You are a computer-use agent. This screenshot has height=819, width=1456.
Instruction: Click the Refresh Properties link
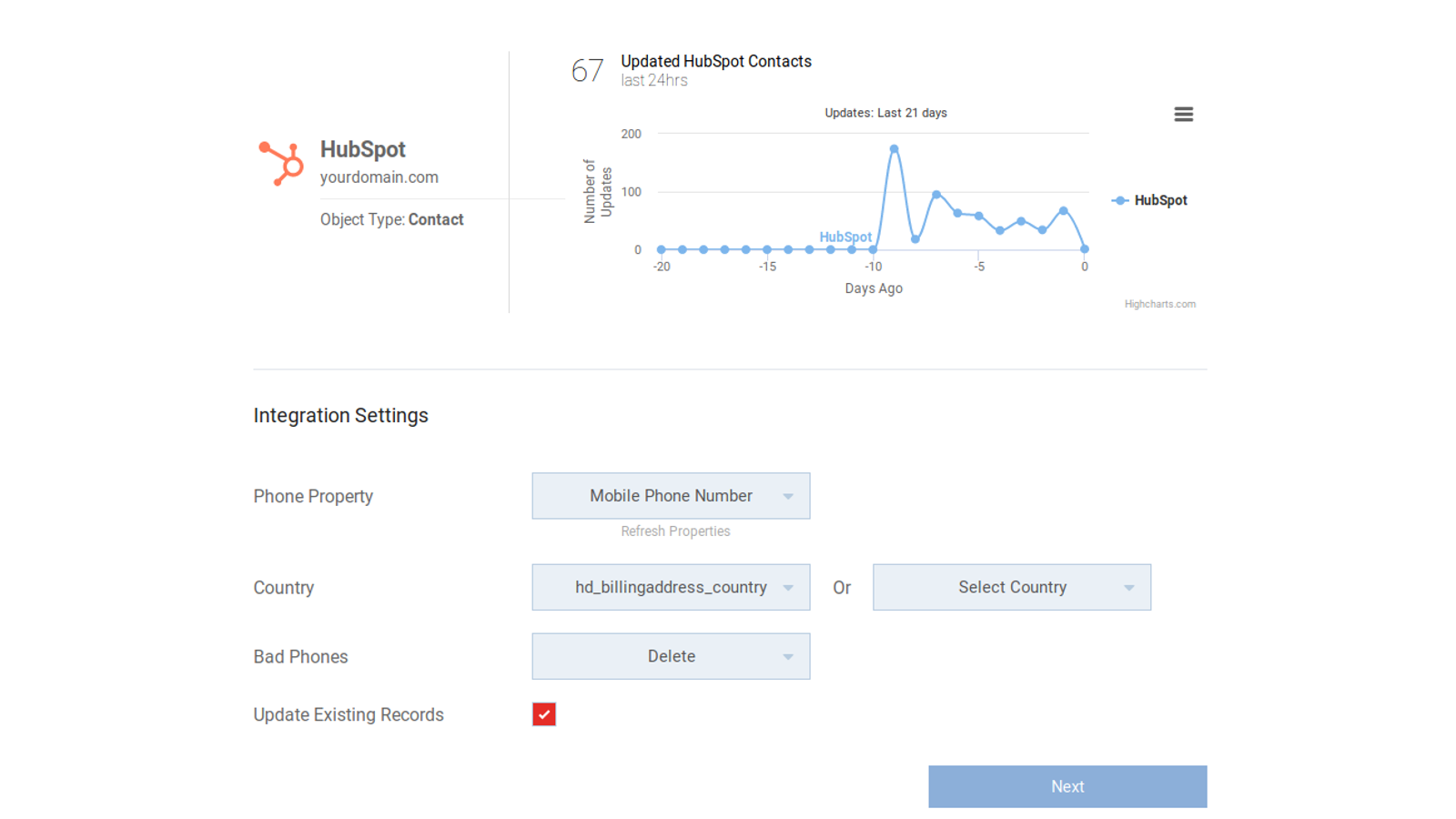coord(675,531)
